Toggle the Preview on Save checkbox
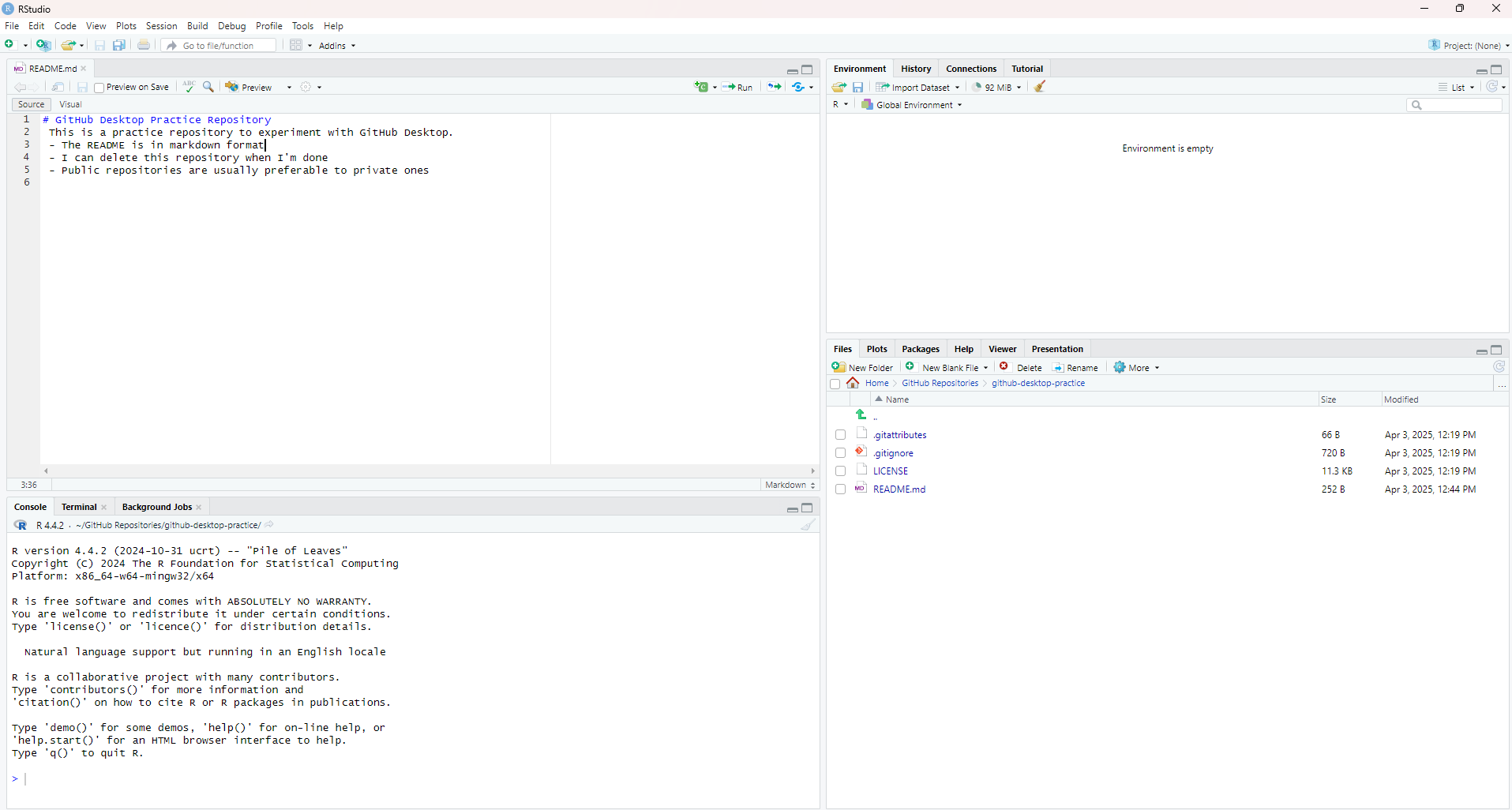Screen dimensions: 1512x810 (x=99, y=88)
